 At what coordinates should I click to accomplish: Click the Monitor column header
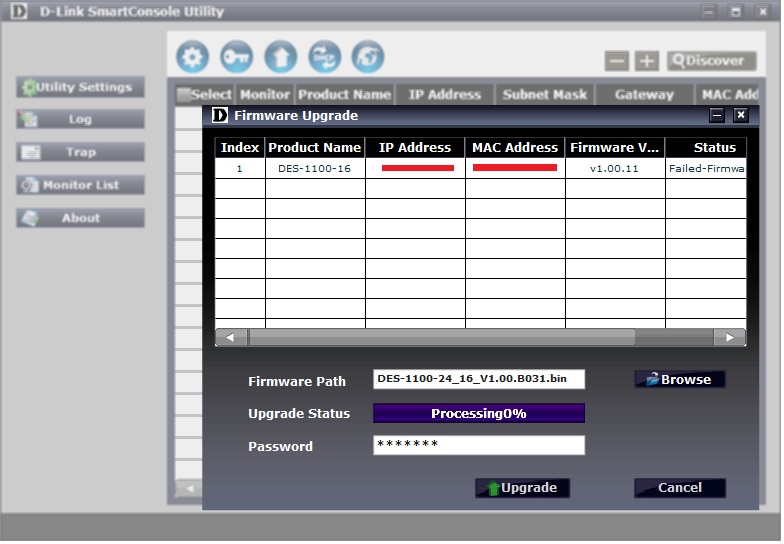[x=265, y=94]
